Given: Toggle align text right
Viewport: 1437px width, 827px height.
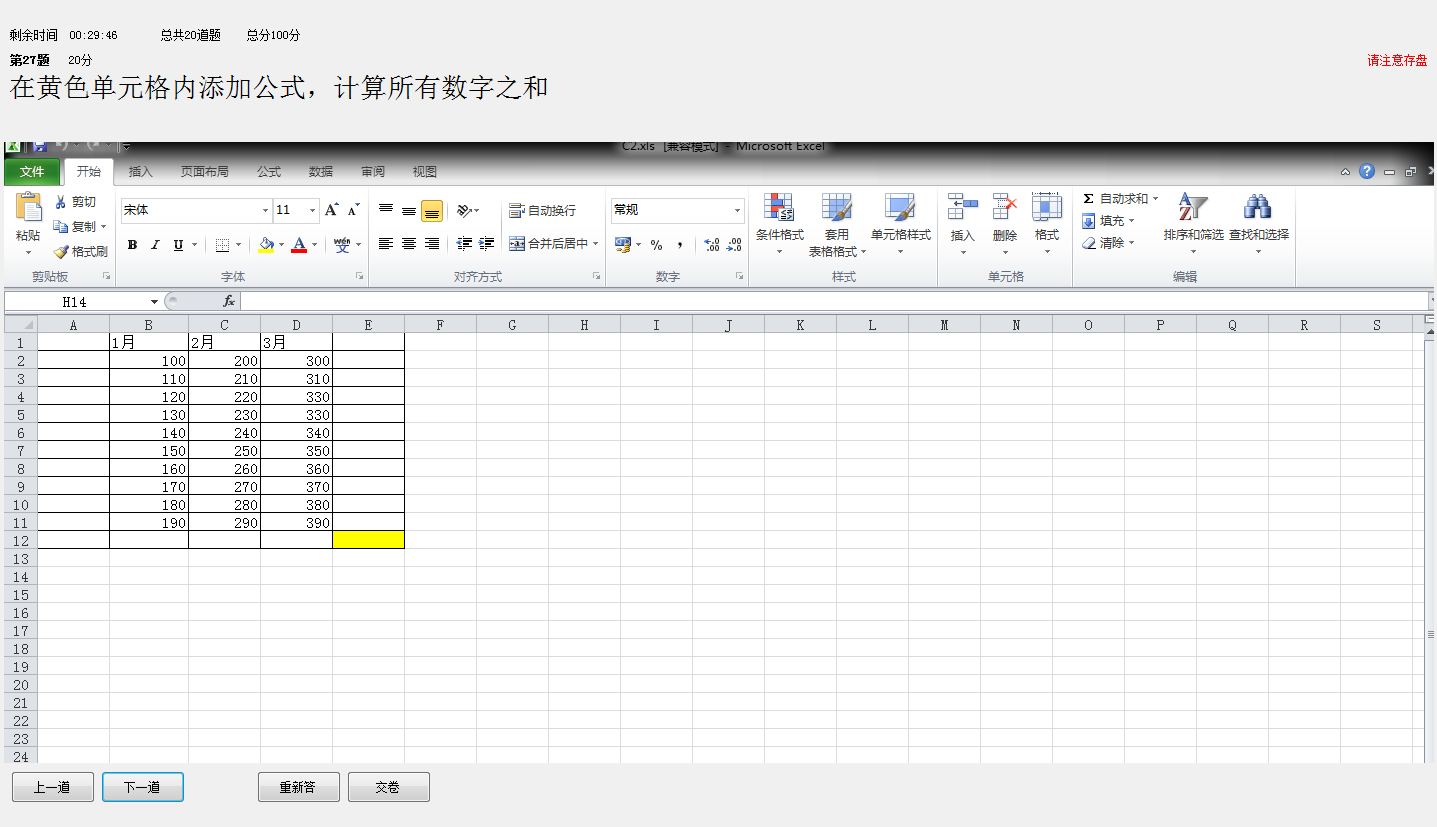Looking at the screenshot, I should pos(432,244).
